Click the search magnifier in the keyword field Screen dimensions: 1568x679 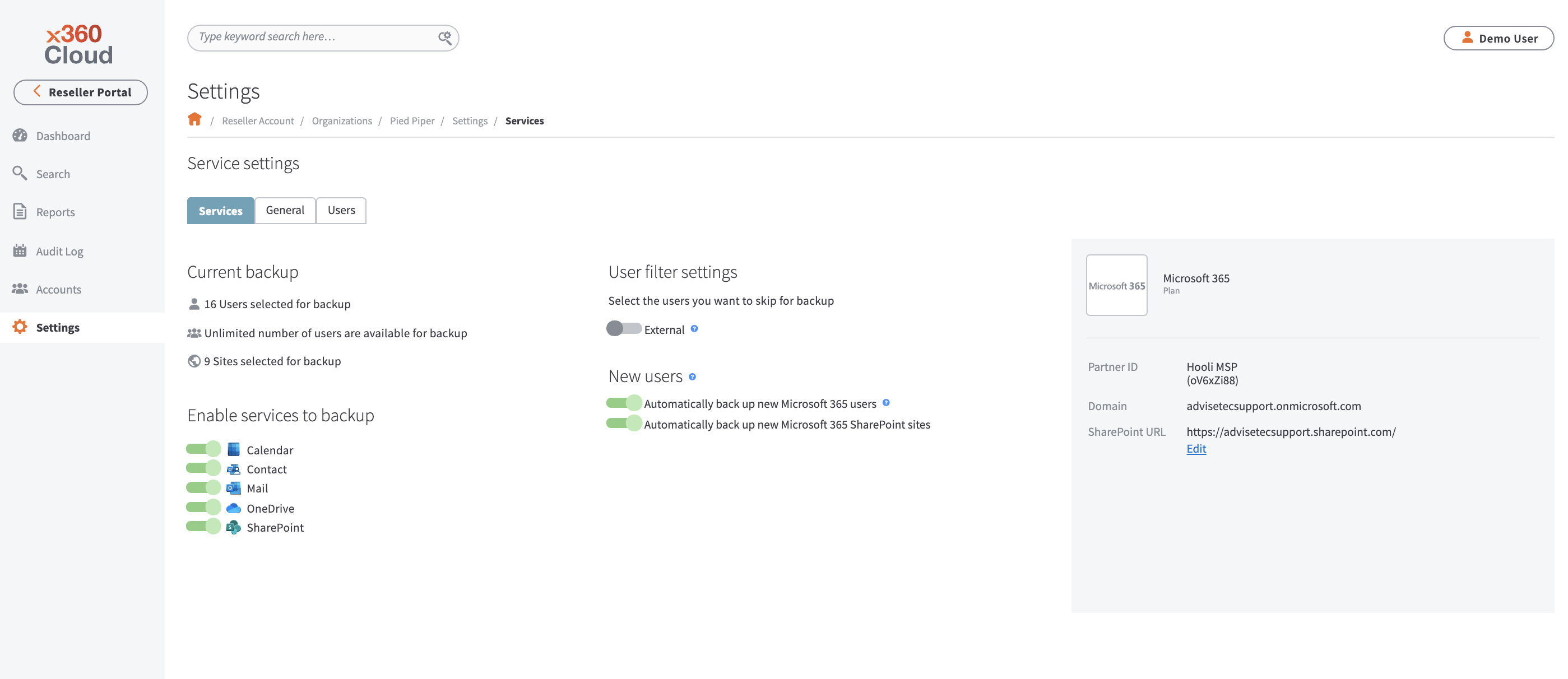(444, 37)
